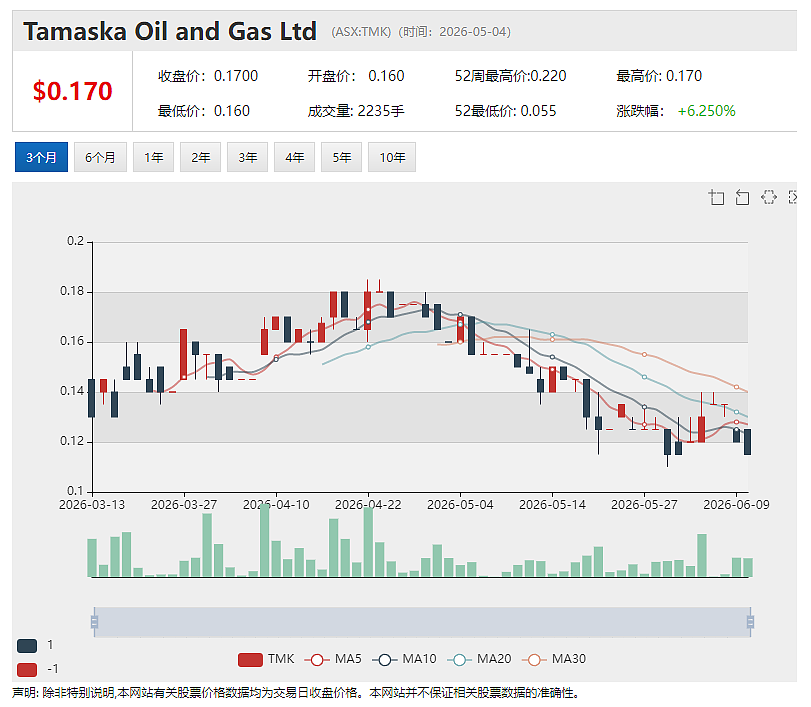811x707 pixels.
Task: Select the 1年 time range tab
Action: (x=154, y=157)
